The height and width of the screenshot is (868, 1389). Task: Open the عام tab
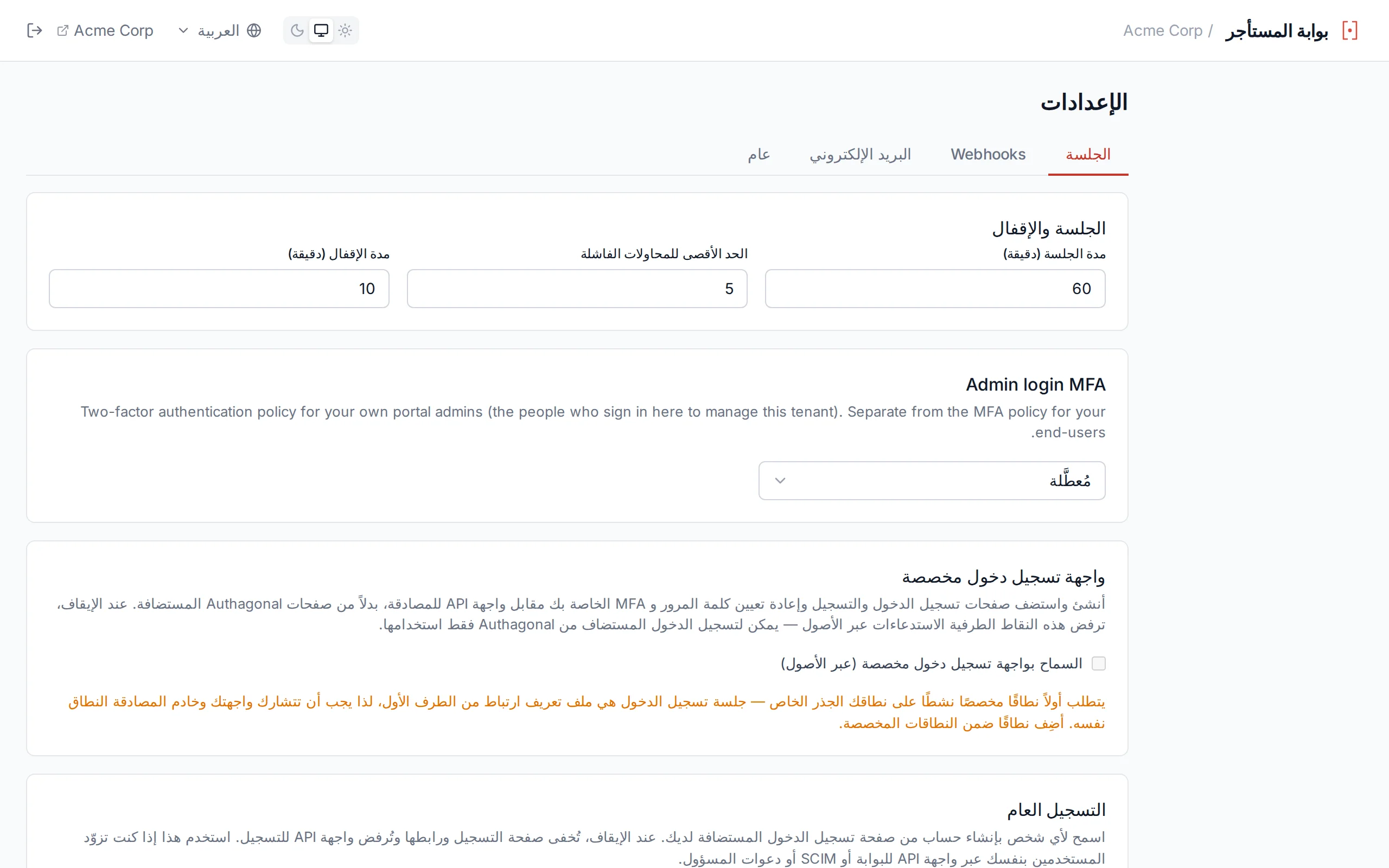coord(759,155)
